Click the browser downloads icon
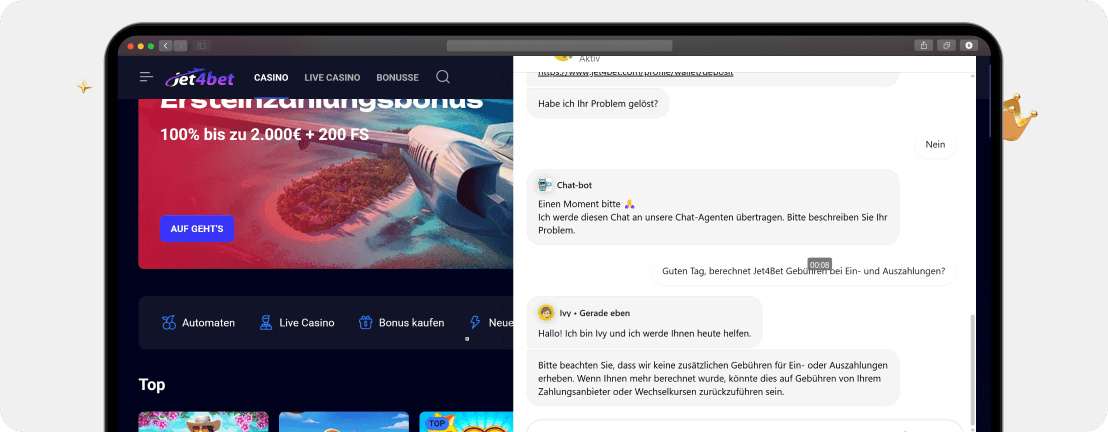Screen dimensions: 1108x432 (968, 45)
